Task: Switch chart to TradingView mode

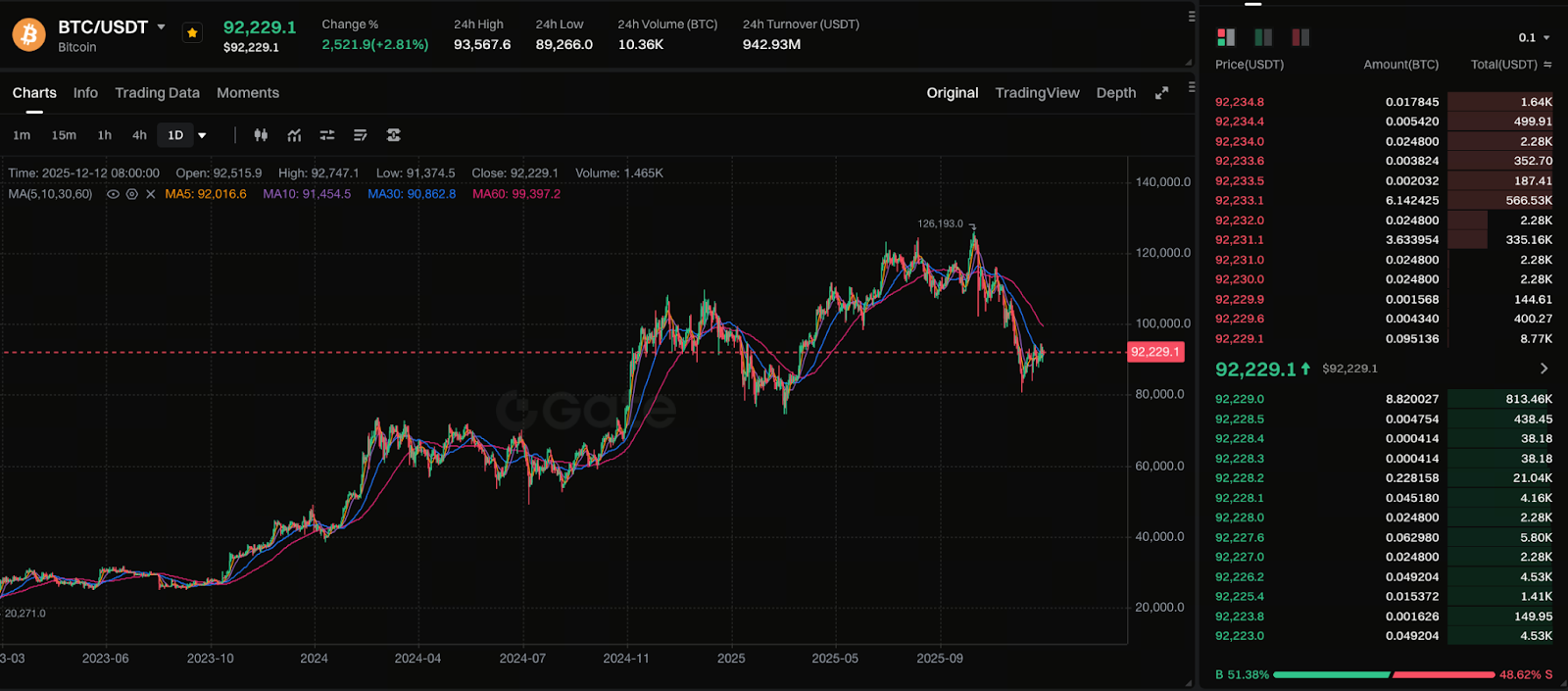Action: [x=1037, y=93]
